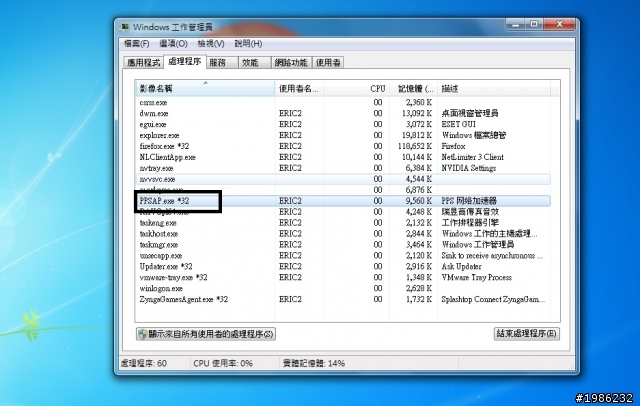The height and width of the screenshot is (406, 640).
Task: Click the VMware Tray Process description
Action: (x=476, y=277)
